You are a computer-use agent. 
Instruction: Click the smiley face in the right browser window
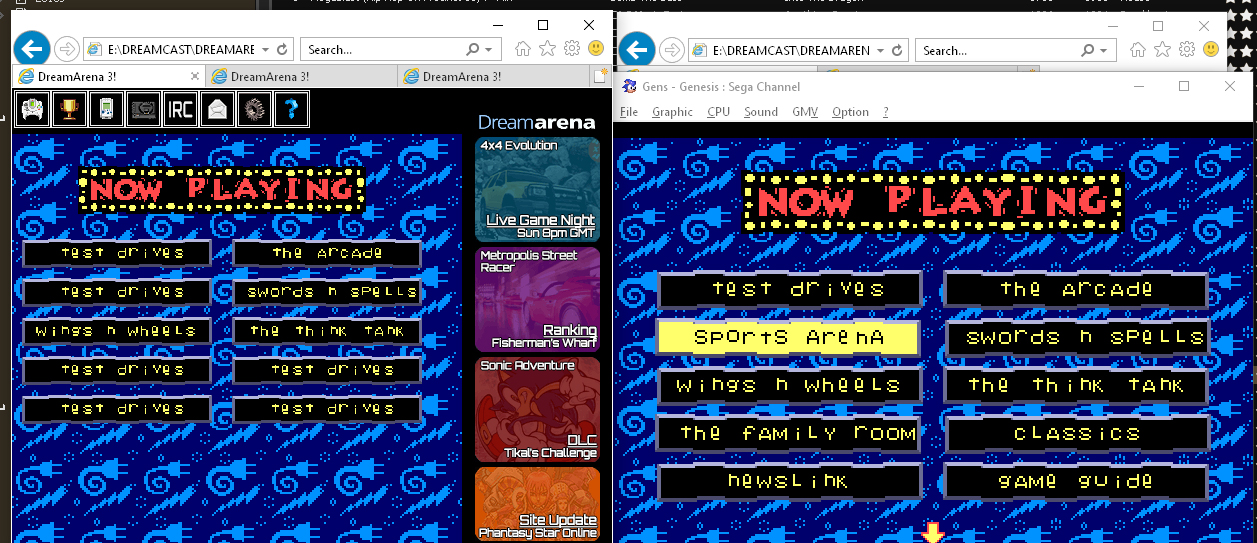pyautogui.click(x=1211, y=50)
